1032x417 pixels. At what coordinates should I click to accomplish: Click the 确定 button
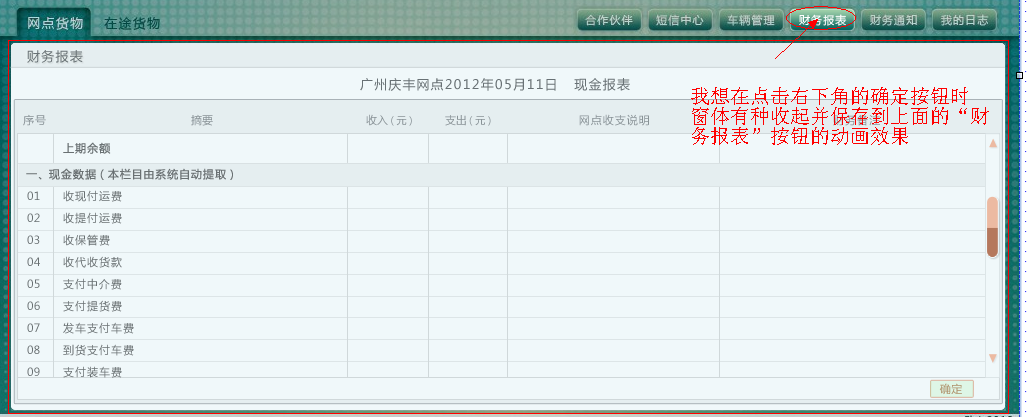coord(952,389)
